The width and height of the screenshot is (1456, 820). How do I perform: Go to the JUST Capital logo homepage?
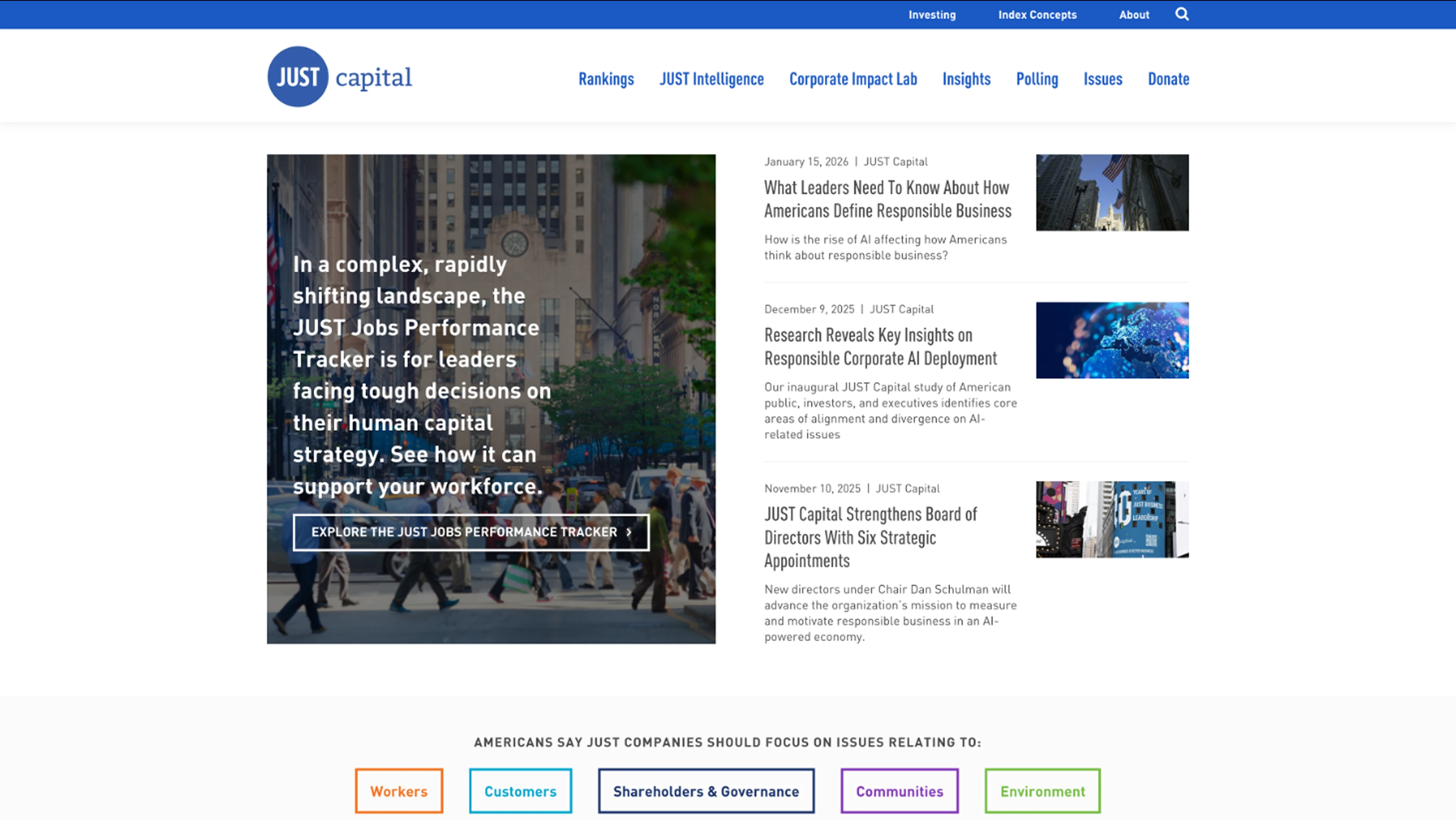click(x=340, y=76)
